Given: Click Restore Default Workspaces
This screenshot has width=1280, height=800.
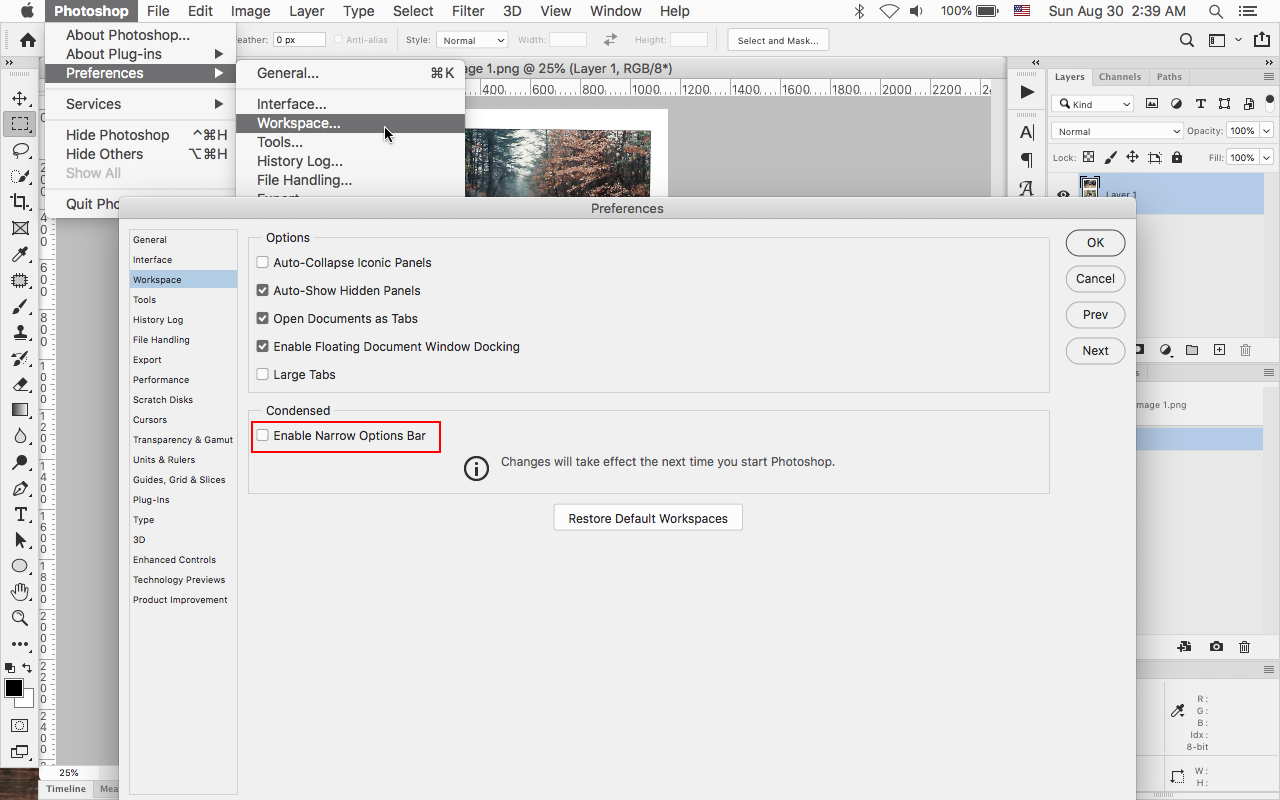Looking at the screenshot, I should [648, 517].
